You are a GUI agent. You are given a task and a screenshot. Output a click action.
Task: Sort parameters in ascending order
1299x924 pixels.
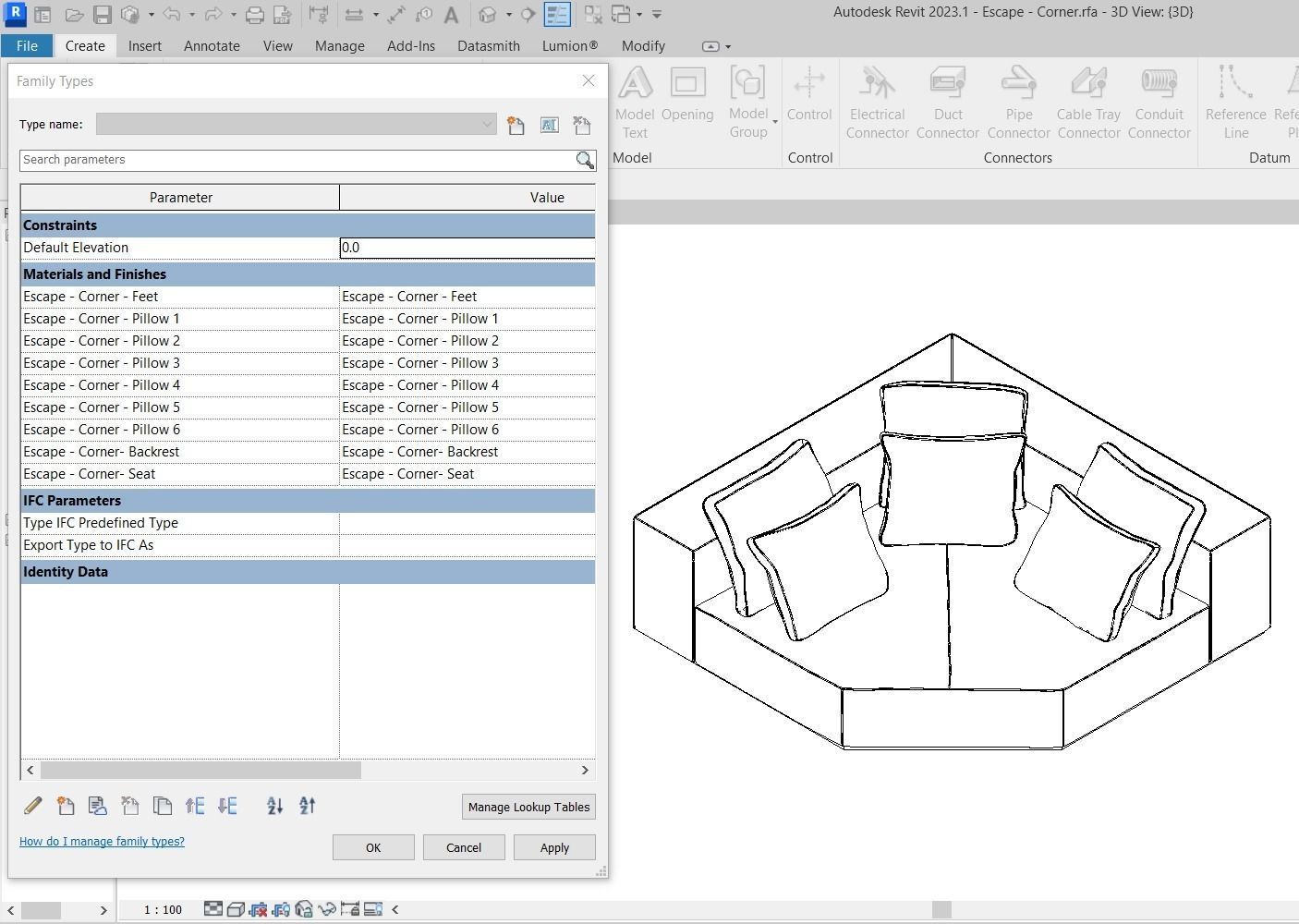[x=274, y=806]
